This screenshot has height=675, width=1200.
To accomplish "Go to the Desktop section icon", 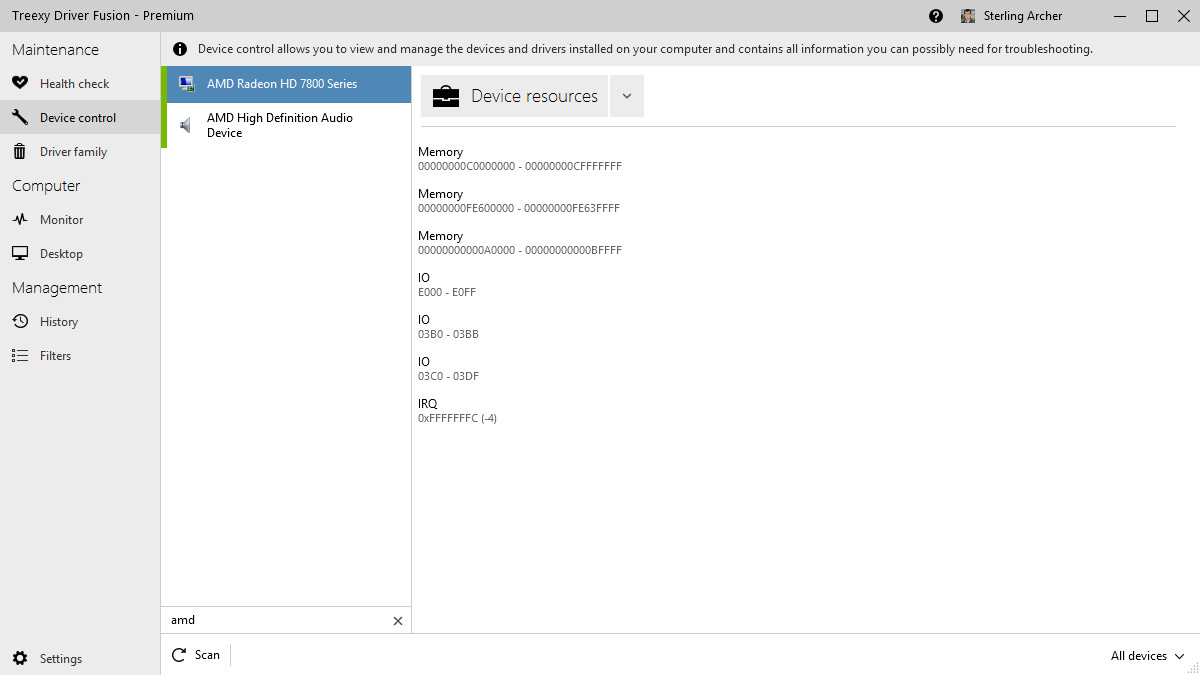I will point(20,253).
